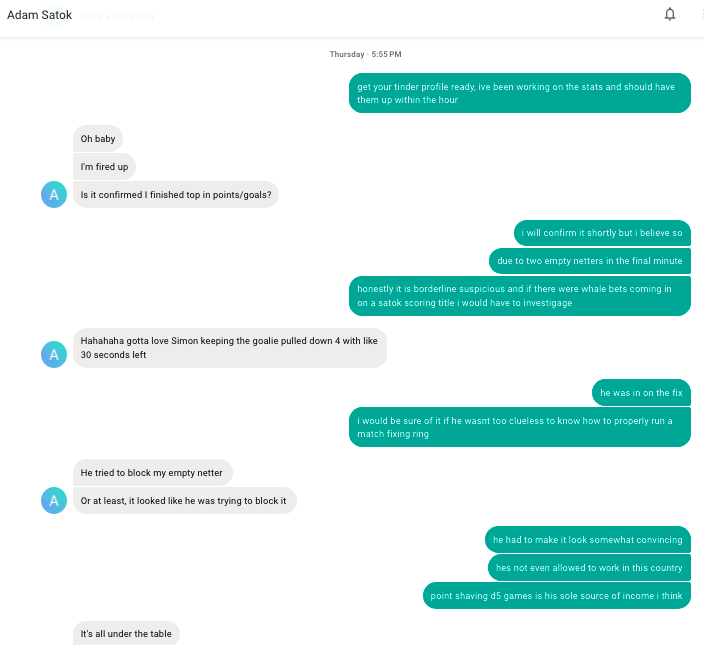The height and width of the screenshot is (645, 704).
Task: Click avatar beside "Hahahaha gotta love Simon" message
Action: (x=54, y=354)
